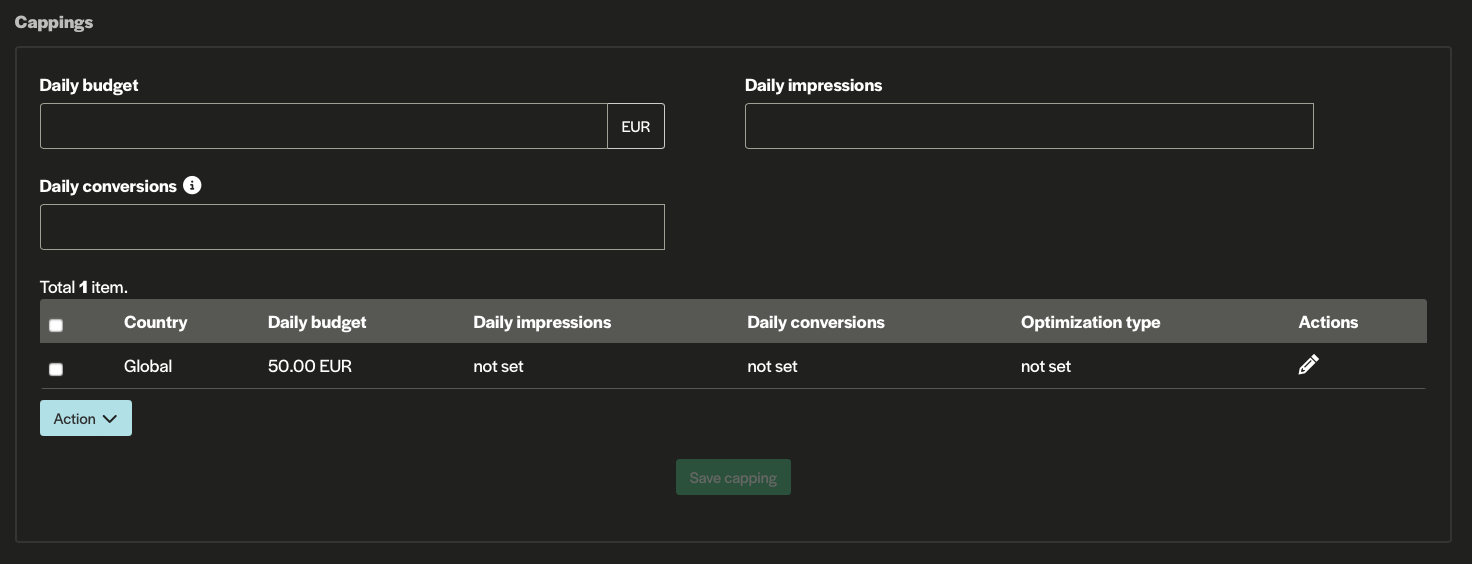This screenshot has width=1472, height=564.
Task: Click the info icon beside Daily conversions
Action: coord(192,186)
